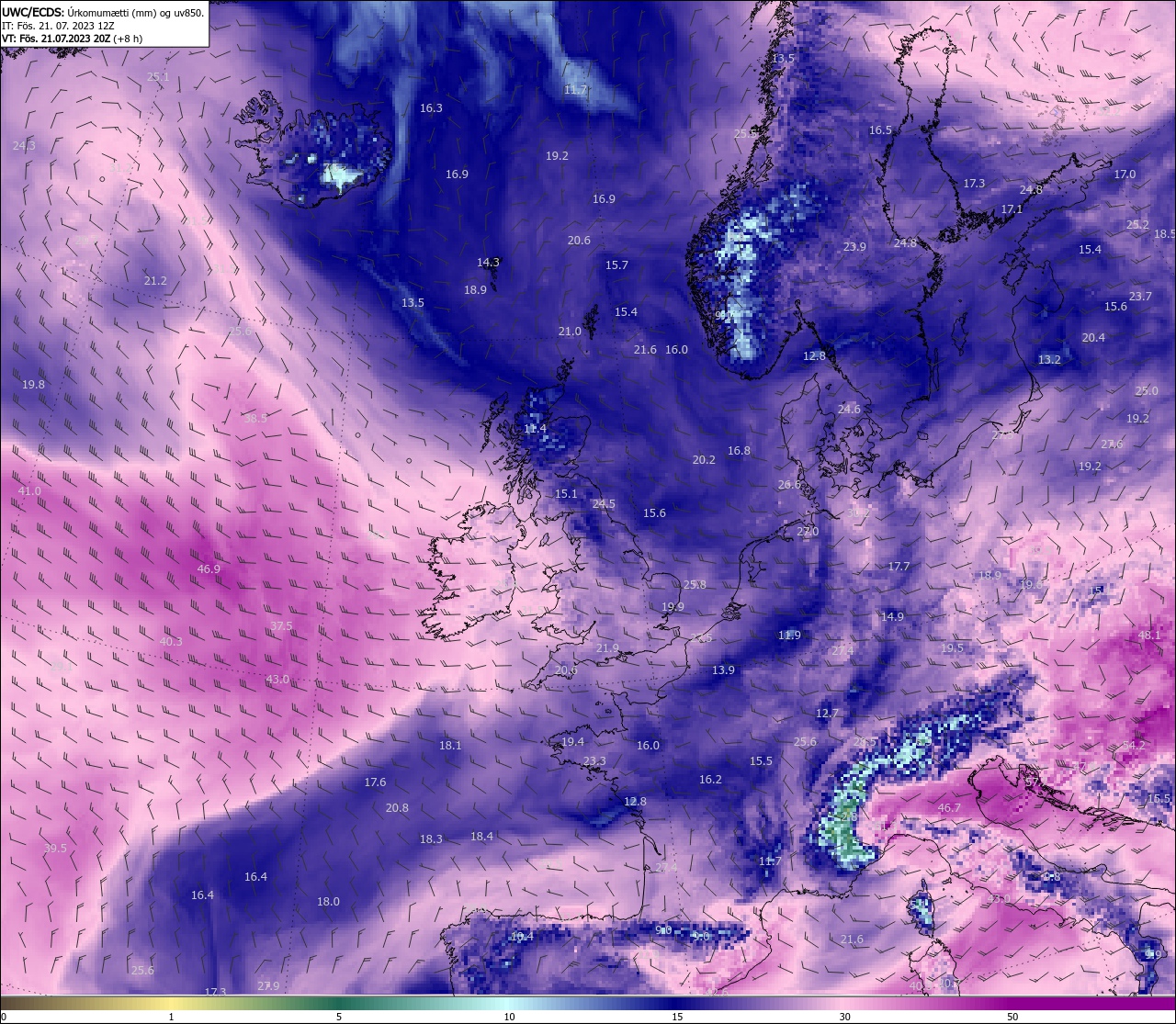Viewport: 1176px width, 1024px height.
Task: Click the 15.5 value over eastern France
Action: pyautogui.click(x=761, y=761)
